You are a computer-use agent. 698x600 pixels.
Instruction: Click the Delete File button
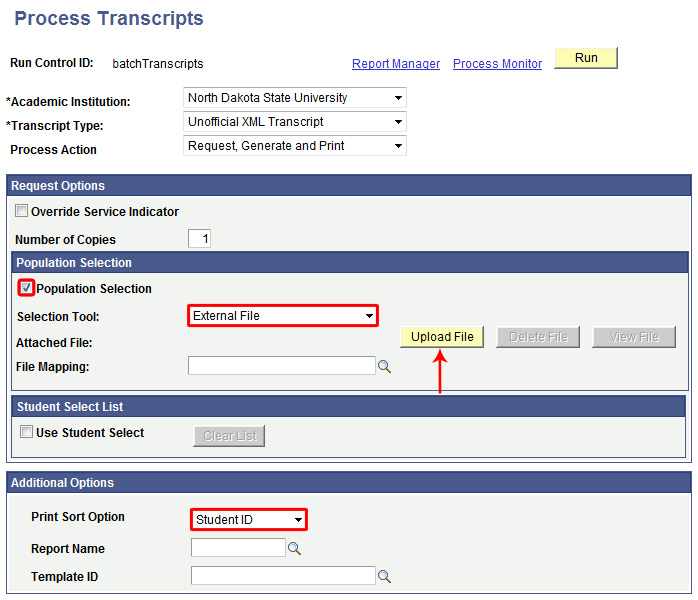click(538, 337)
